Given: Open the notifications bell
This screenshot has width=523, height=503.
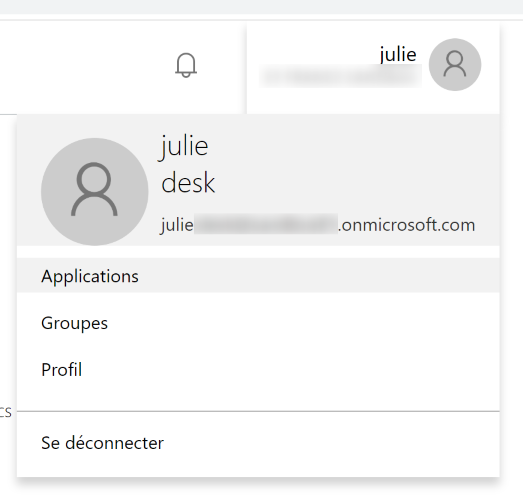Looking at the screenshot, I should [x=186, y=65].
